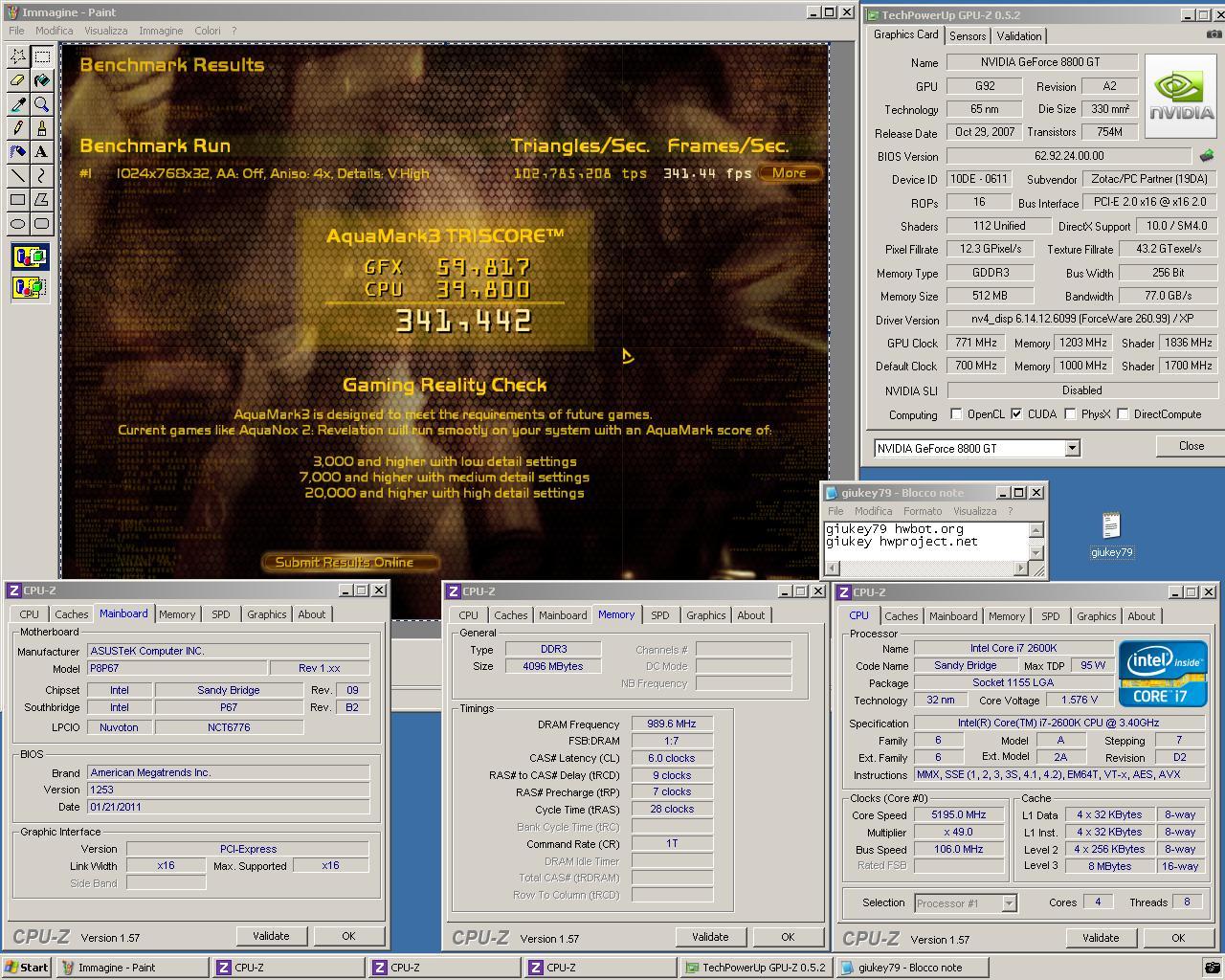This screenshot has height=980, width=1225.
Task: Activate the Magnifier tool in Paint
Action: [x=42, y=104]
